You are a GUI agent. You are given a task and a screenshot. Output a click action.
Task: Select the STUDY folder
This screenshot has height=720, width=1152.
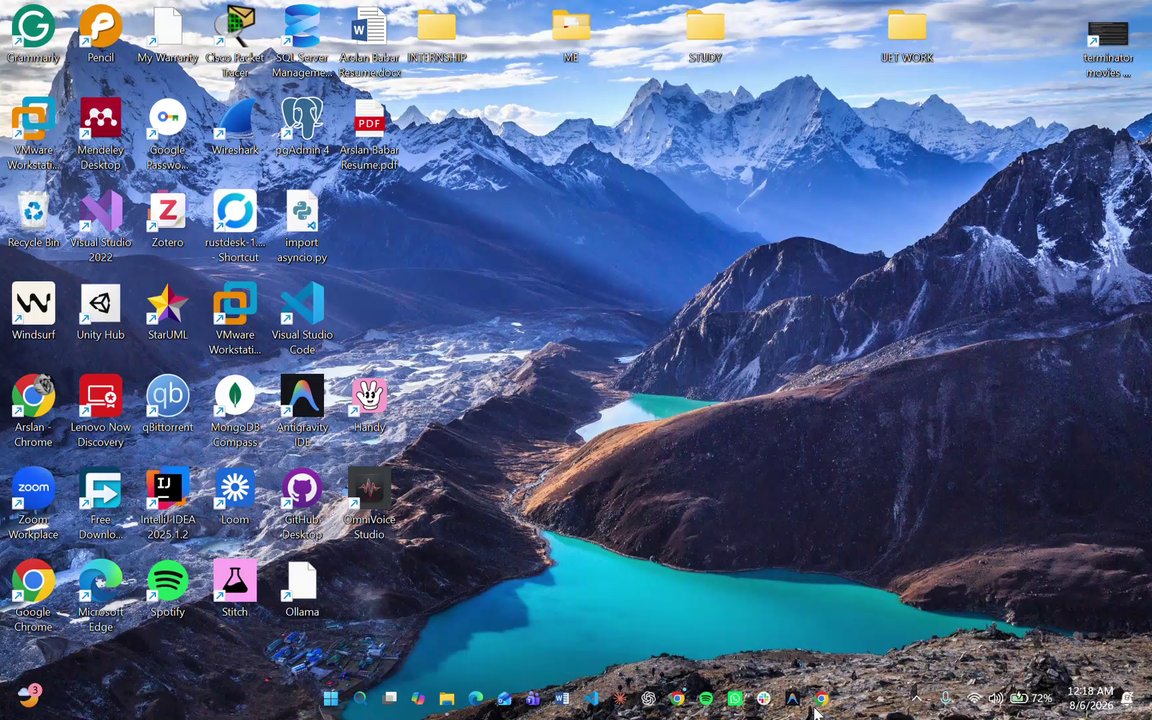point(705,26)
